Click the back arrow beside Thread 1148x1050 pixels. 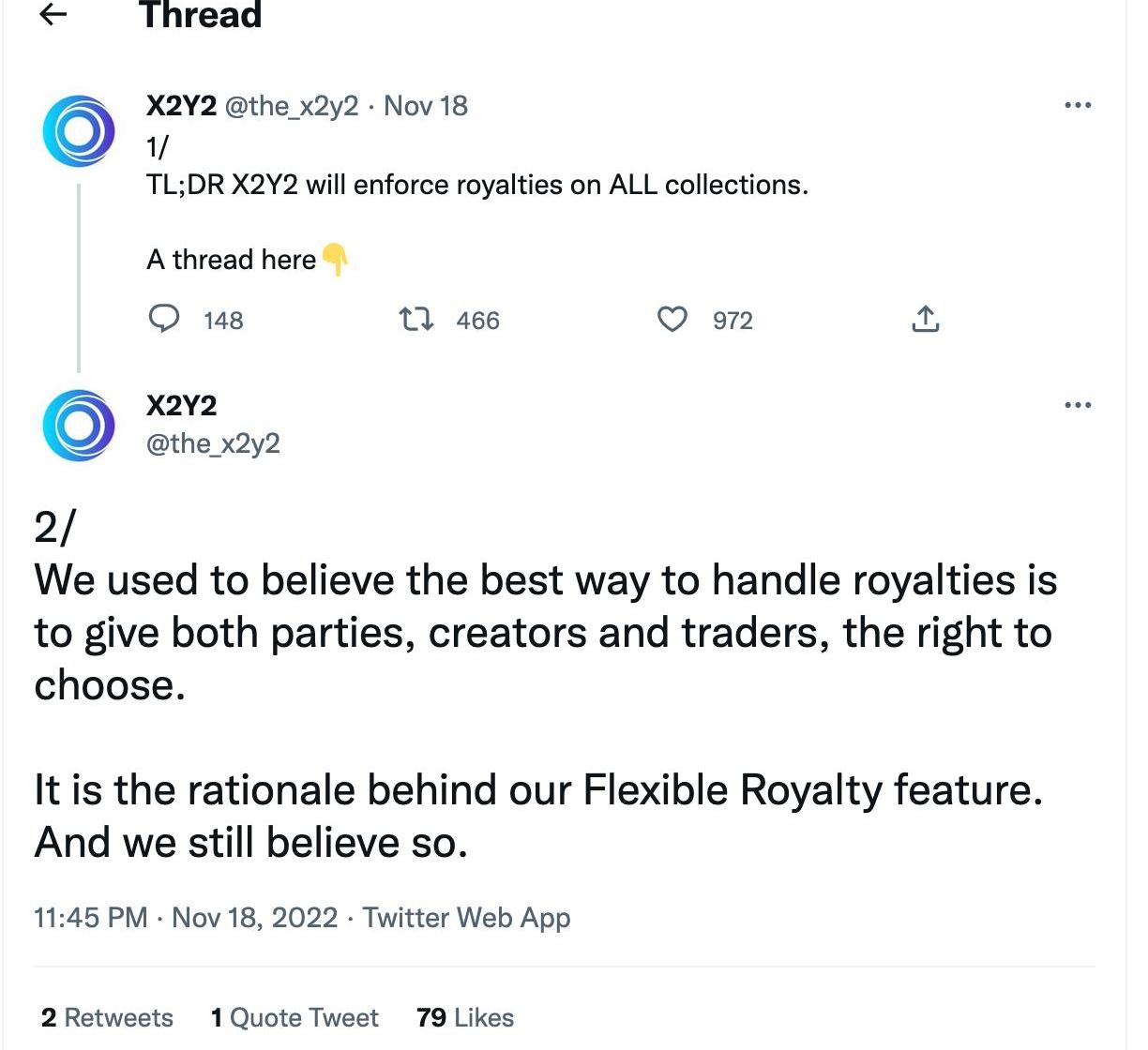coord(55,14)
